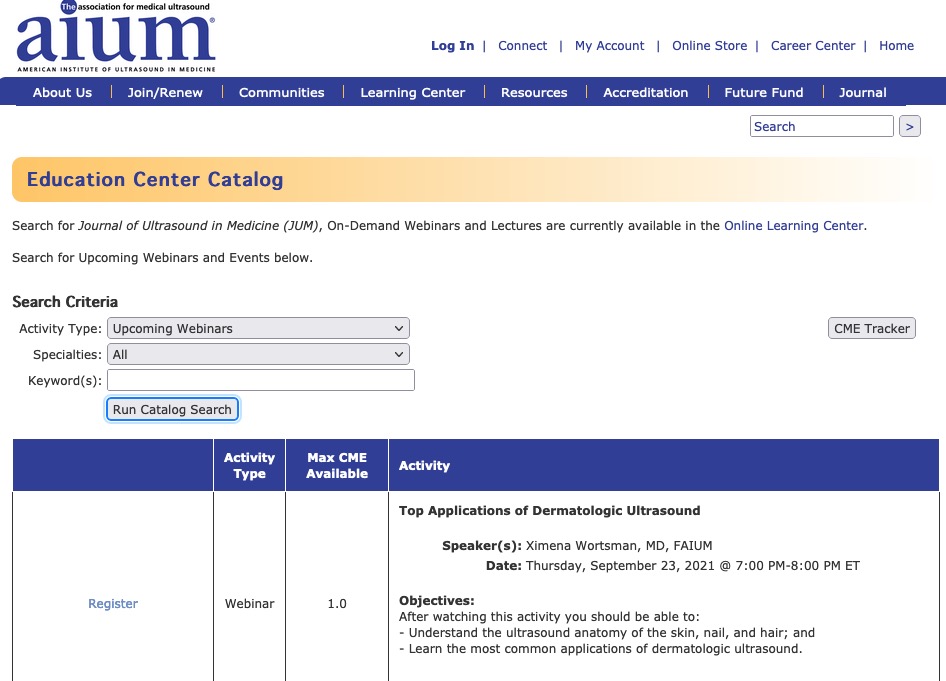Open the Learning Center menu
This screenshot has width=946, height=681.
point(413,92)
